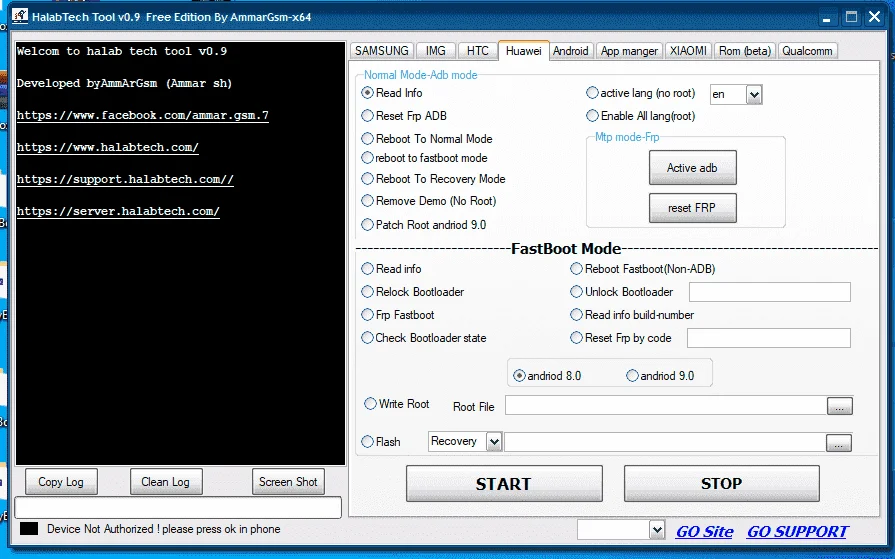Open the Android tab
Image resolution: width=895 pixels, height=559 pixels.
(x=570, y=51)
